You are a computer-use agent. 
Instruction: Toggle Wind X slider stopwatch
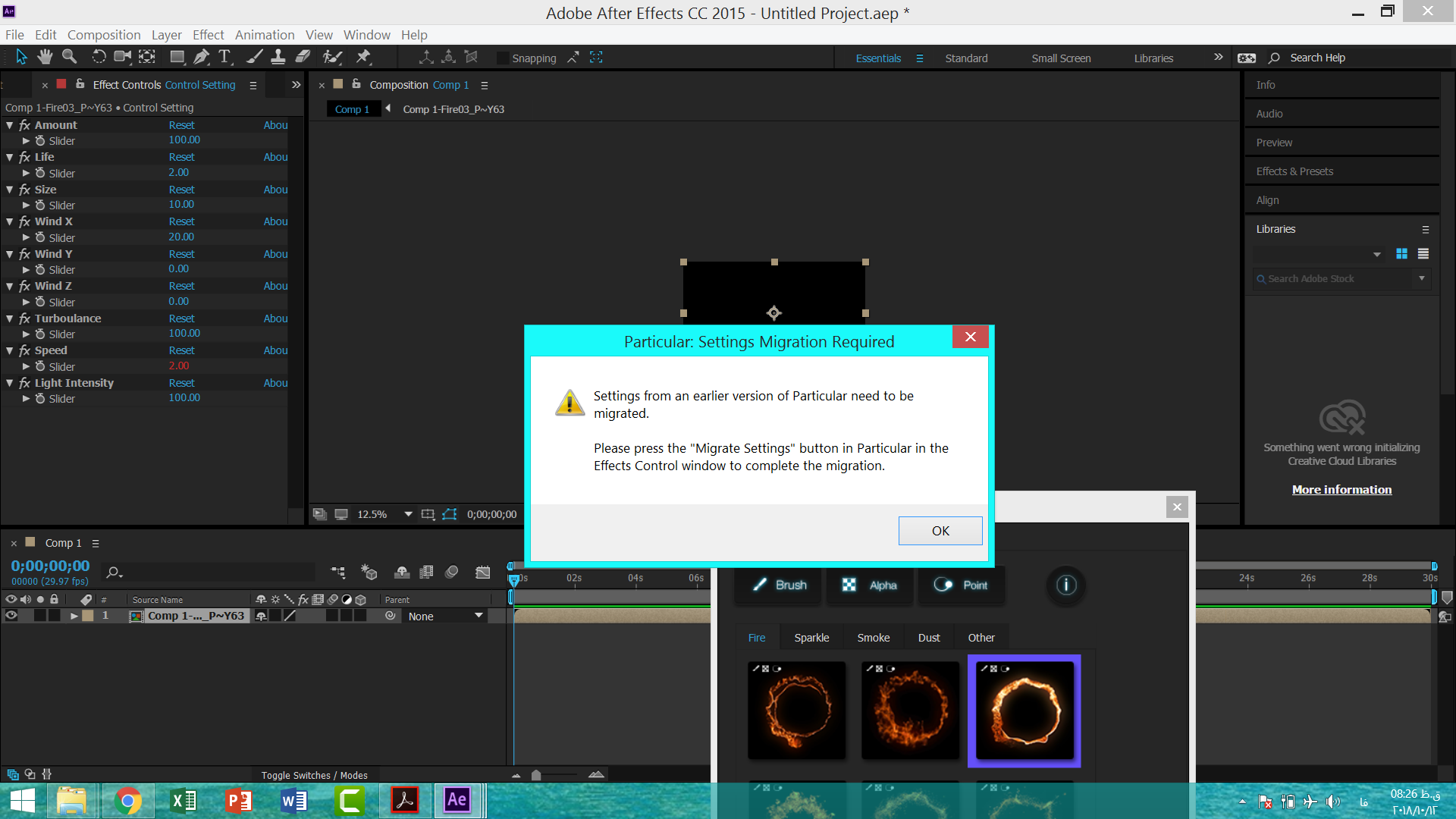coord(40,237)
